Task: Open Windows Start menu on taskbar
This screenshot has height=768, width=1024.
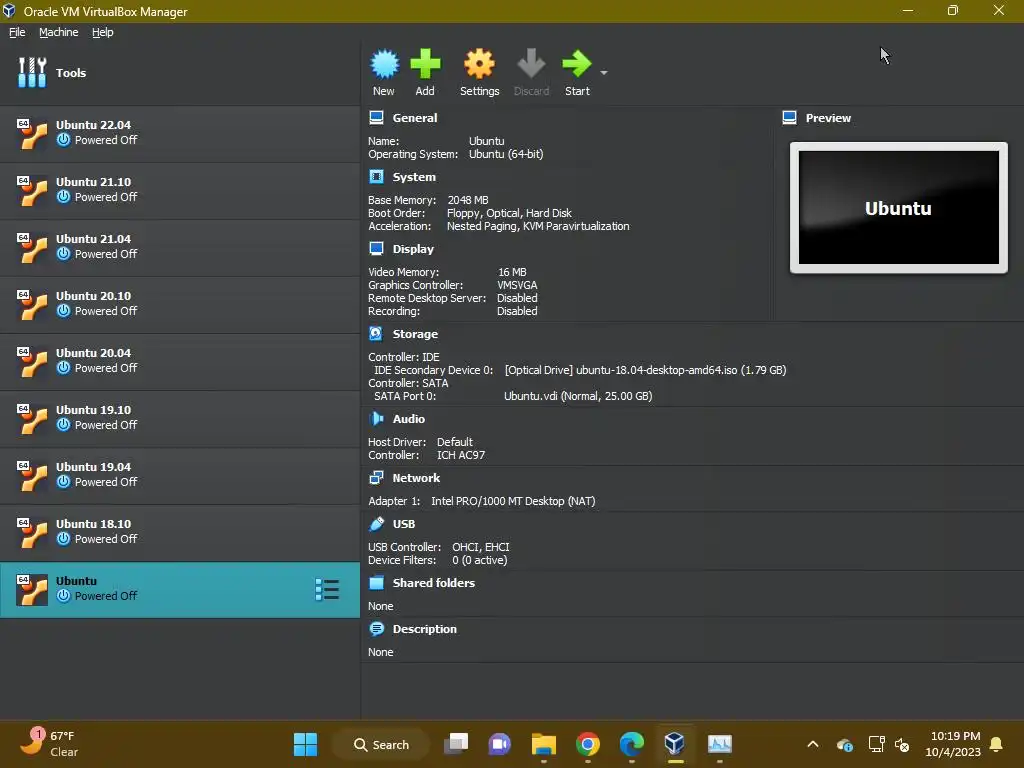Action: pyautogui.click(x=305, y=744)
